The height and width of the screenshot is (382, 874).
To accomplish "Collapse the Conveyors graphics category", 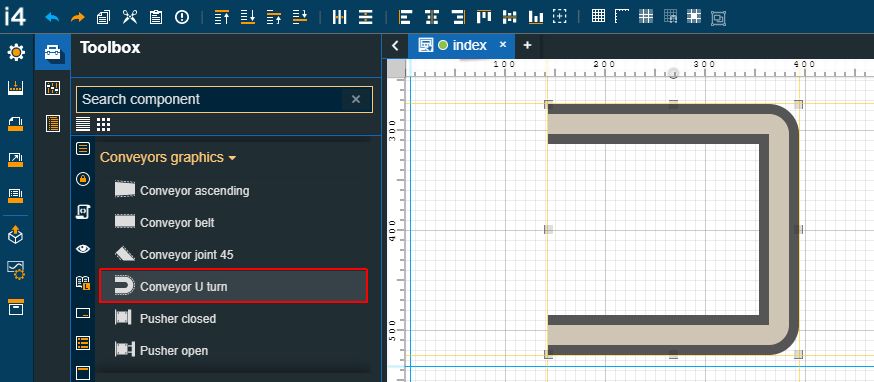I will pyautogui.click(x=168, y=158).
